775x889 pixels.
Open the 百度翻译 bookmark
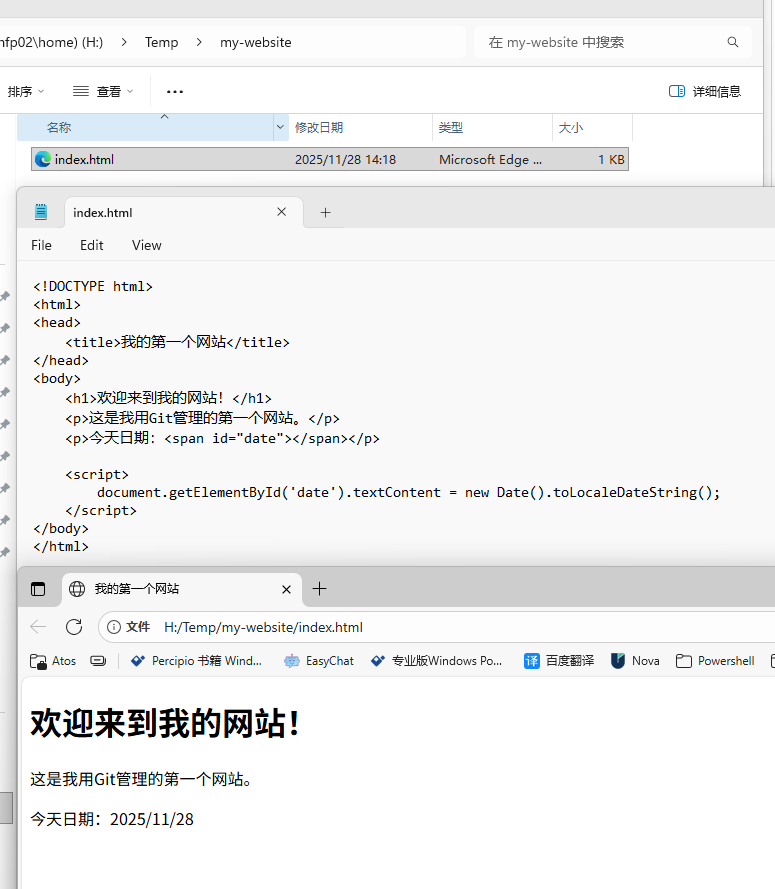[x=559, y=661]
